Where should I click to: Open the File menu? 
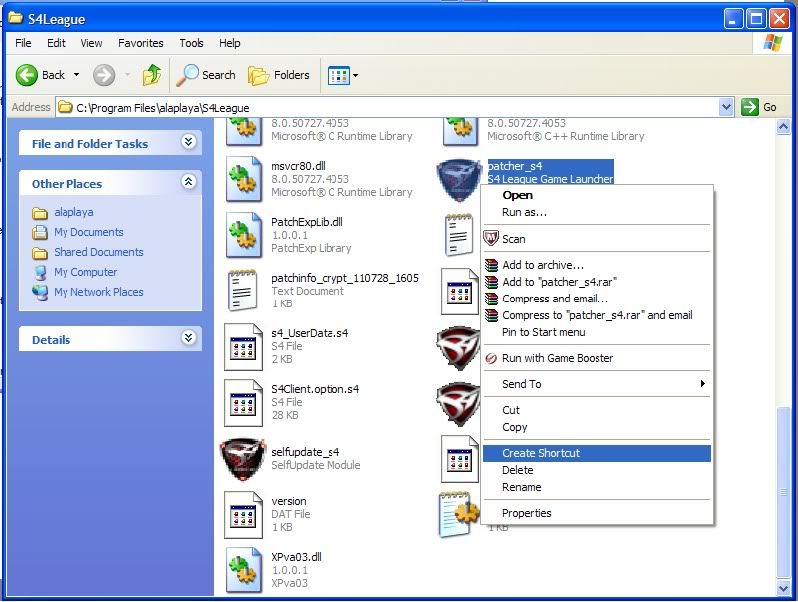23,43
